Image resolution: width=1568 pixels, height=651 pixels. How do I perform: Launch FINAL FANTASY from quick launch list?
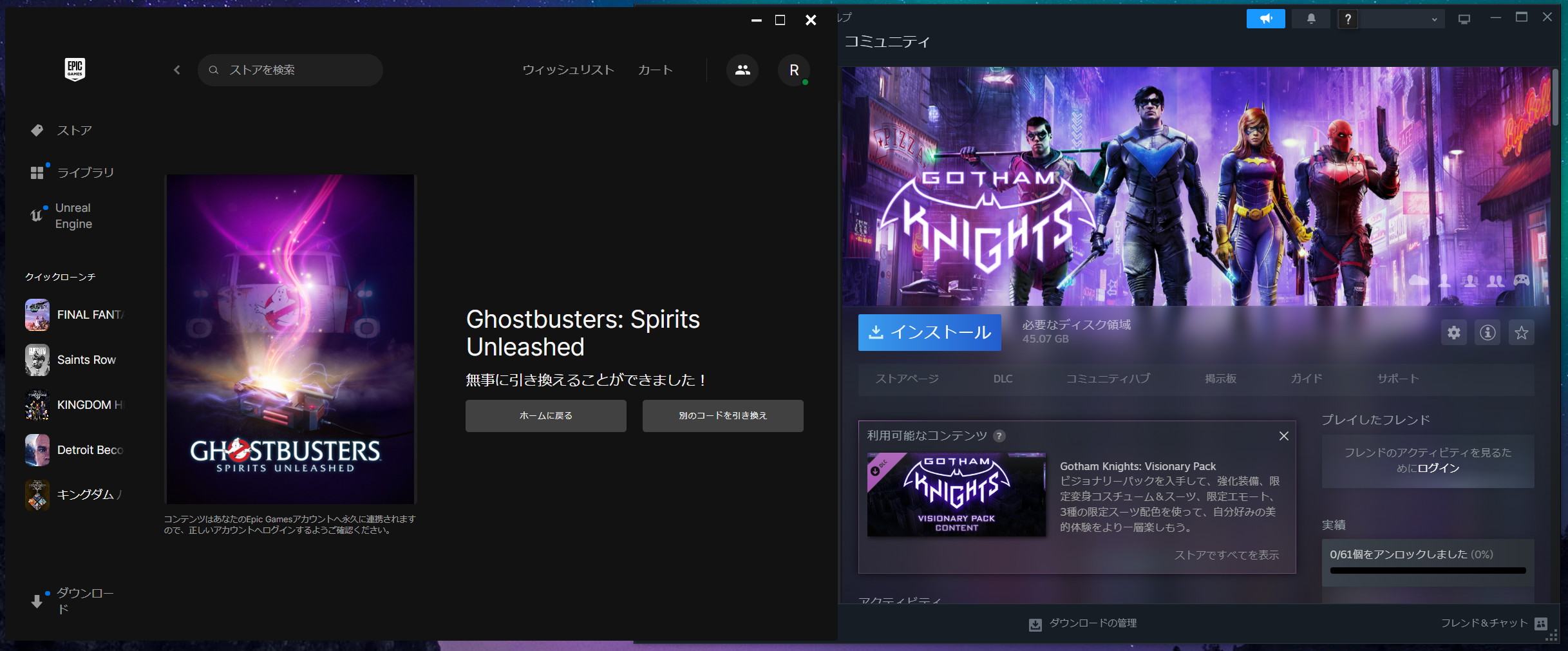75,315
